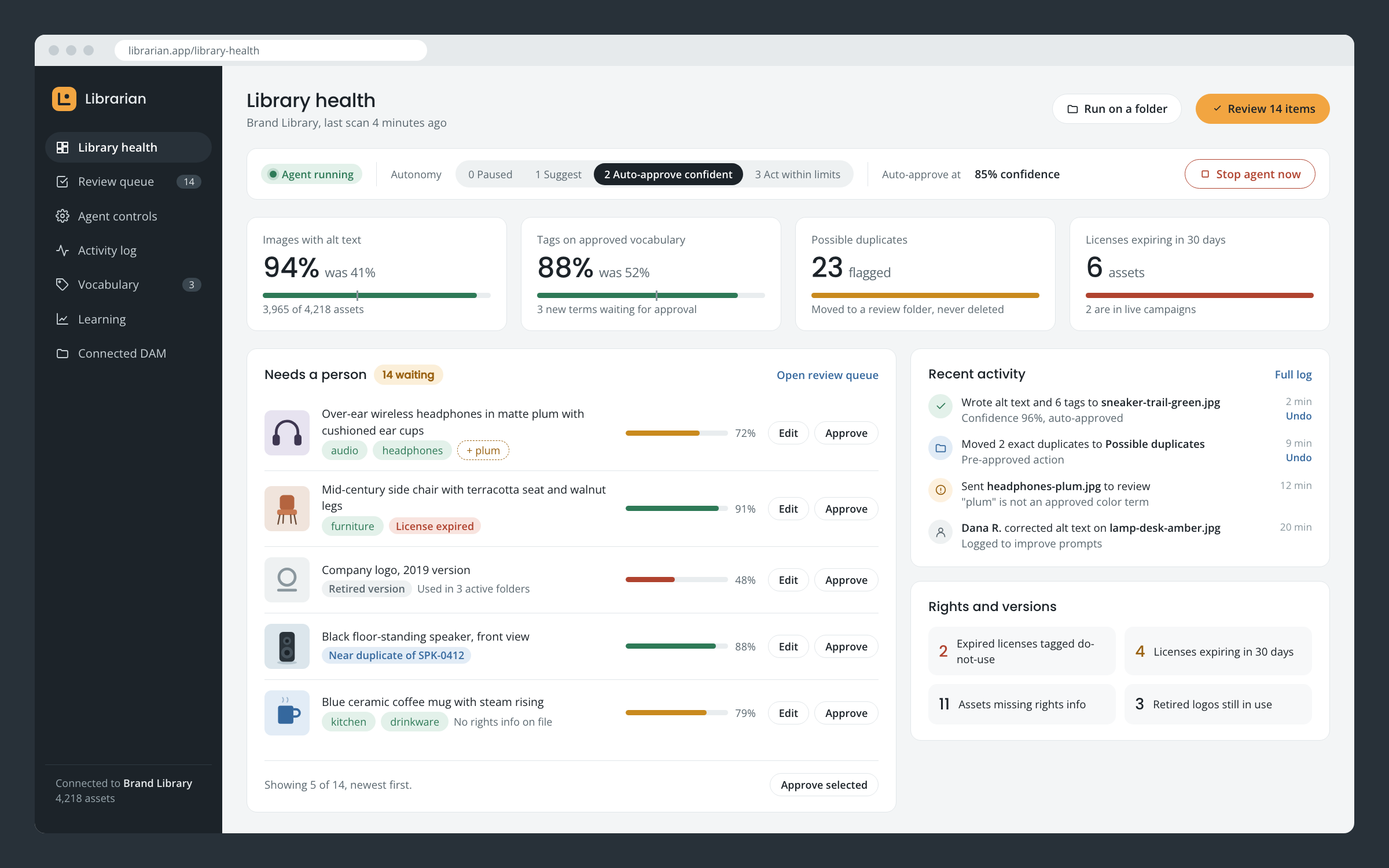Click the Vocabulary 3 count badge

(192, 285)
